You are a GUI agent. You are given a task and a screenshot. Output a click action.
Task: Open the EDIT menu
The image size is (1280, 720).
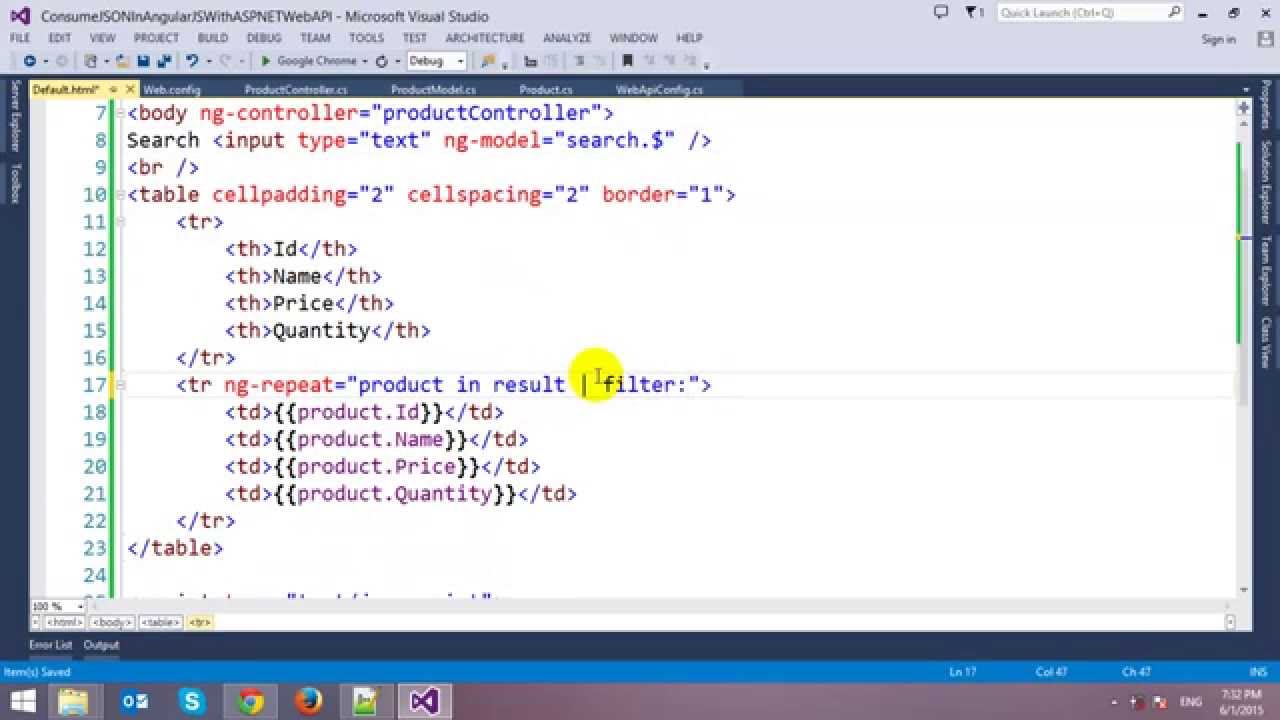click(60, 38)
